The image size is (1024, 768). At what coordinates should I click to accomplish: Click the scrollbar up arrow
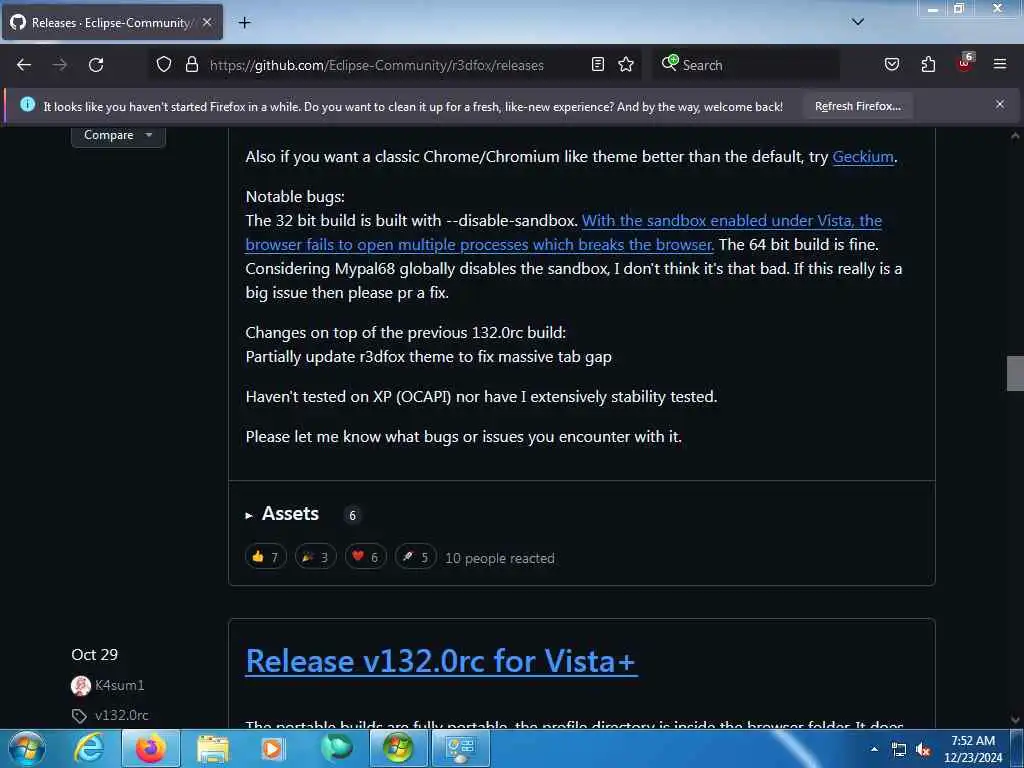1015,136
